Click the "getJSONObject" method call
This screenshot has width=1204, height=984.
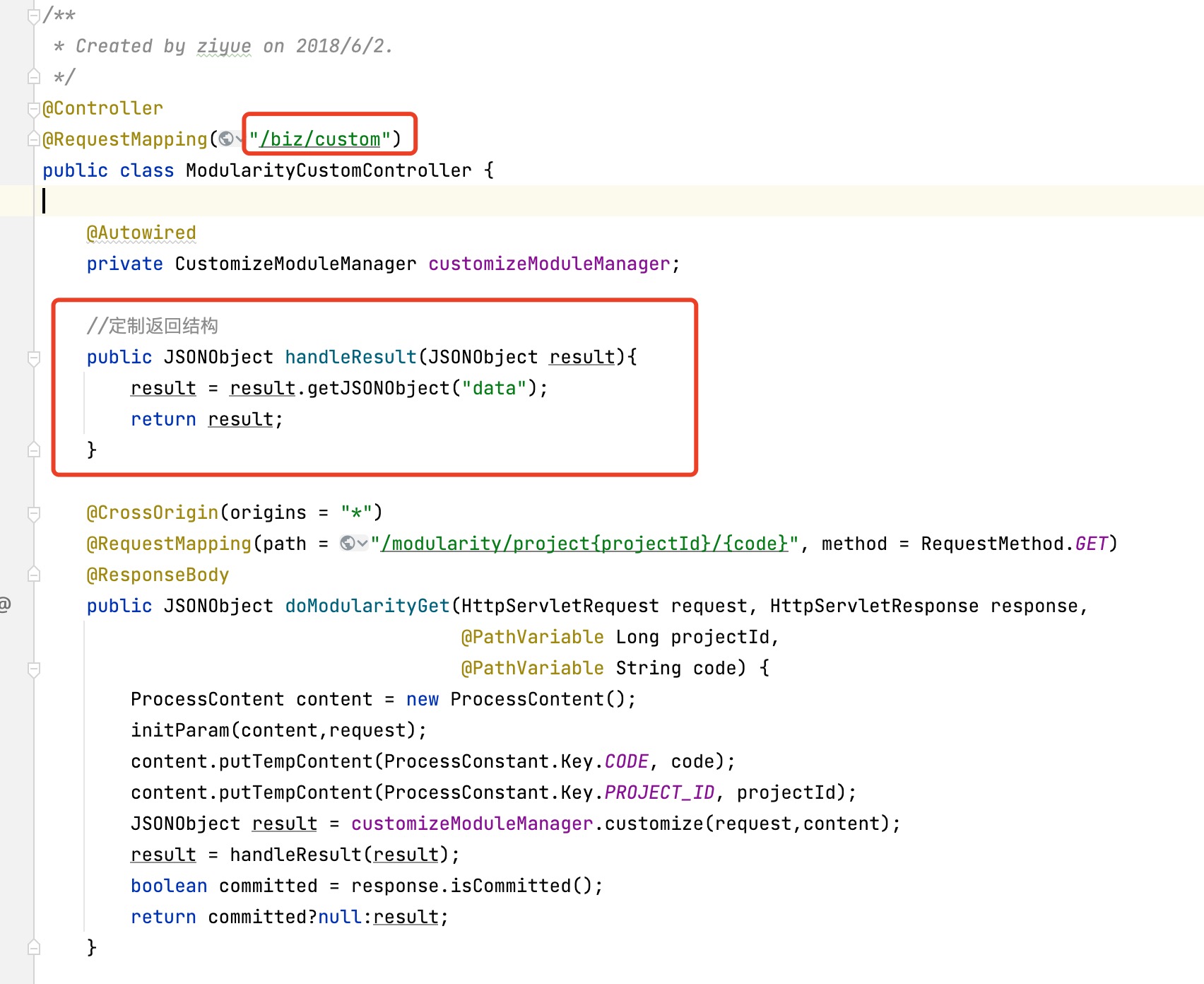(378, 388)
